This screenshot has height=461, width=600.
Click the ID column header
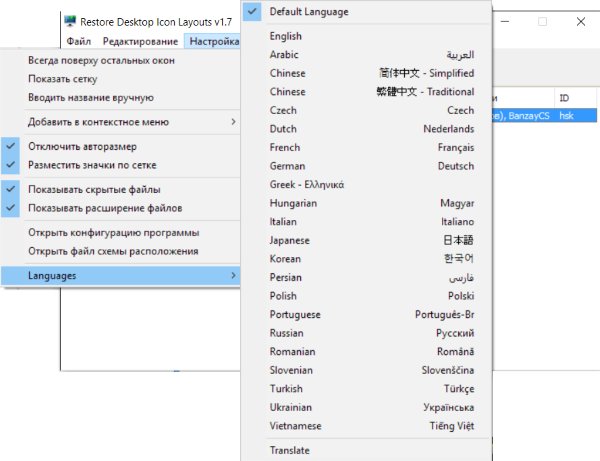coord(564,98)
